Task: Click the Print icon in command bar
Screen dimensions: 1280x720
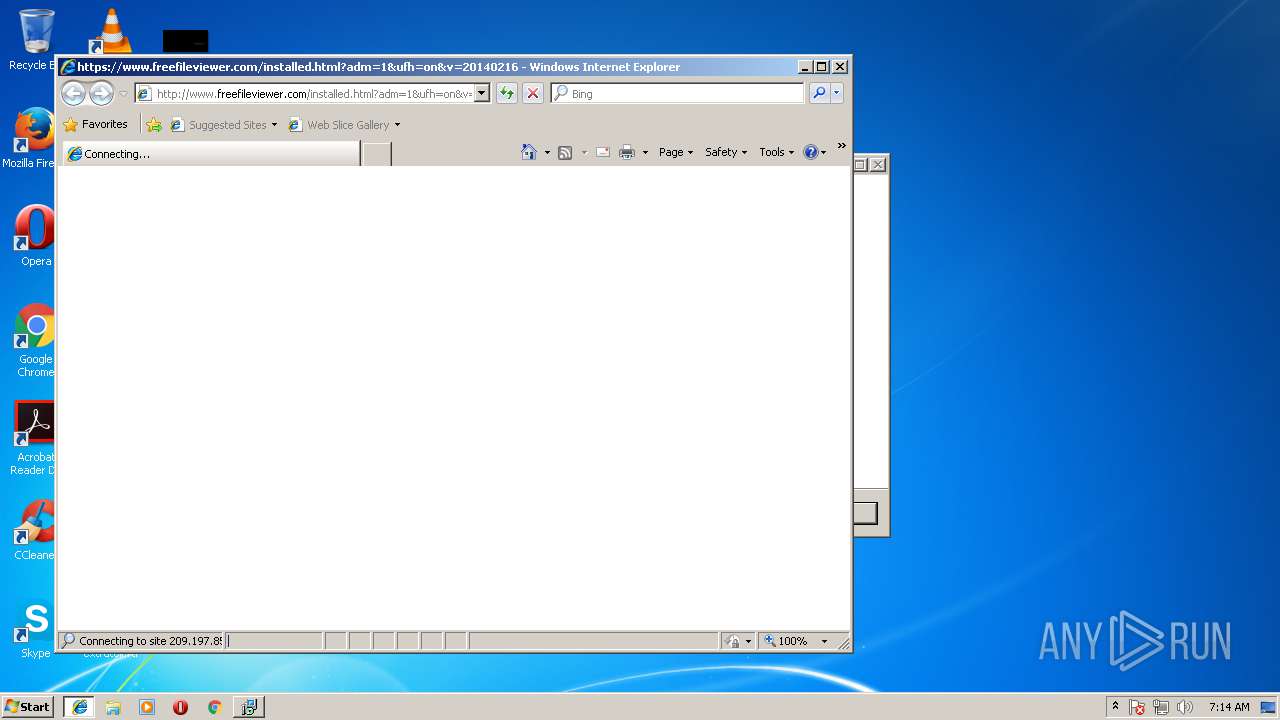Action: [x=627, y=152]
